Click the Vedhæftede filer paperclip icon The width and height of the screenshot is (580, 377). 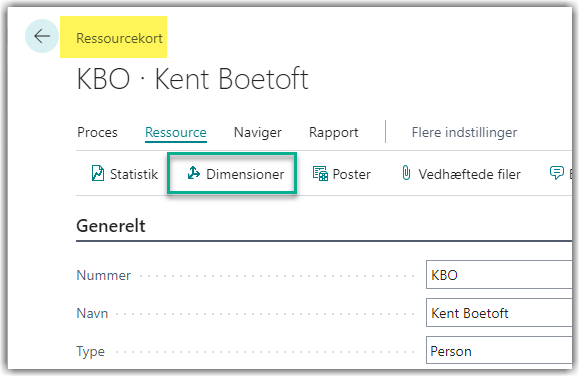[x=406, y=173]
